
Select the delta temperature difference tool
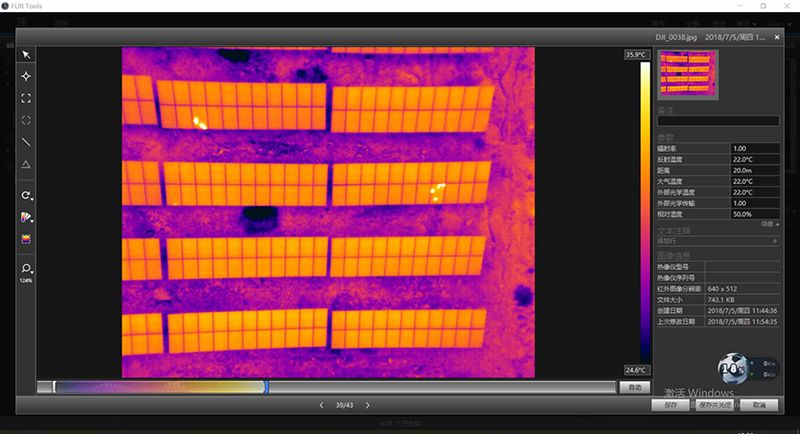click(27, 164)
